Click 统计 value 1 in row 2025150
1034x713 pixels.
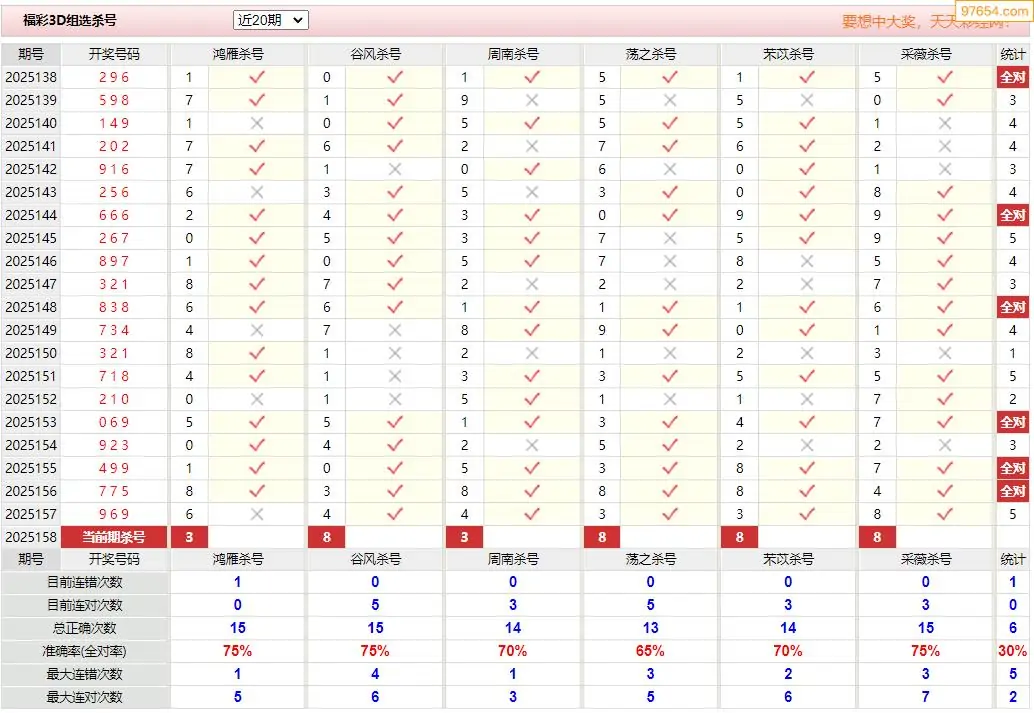tap(1013, 353)
